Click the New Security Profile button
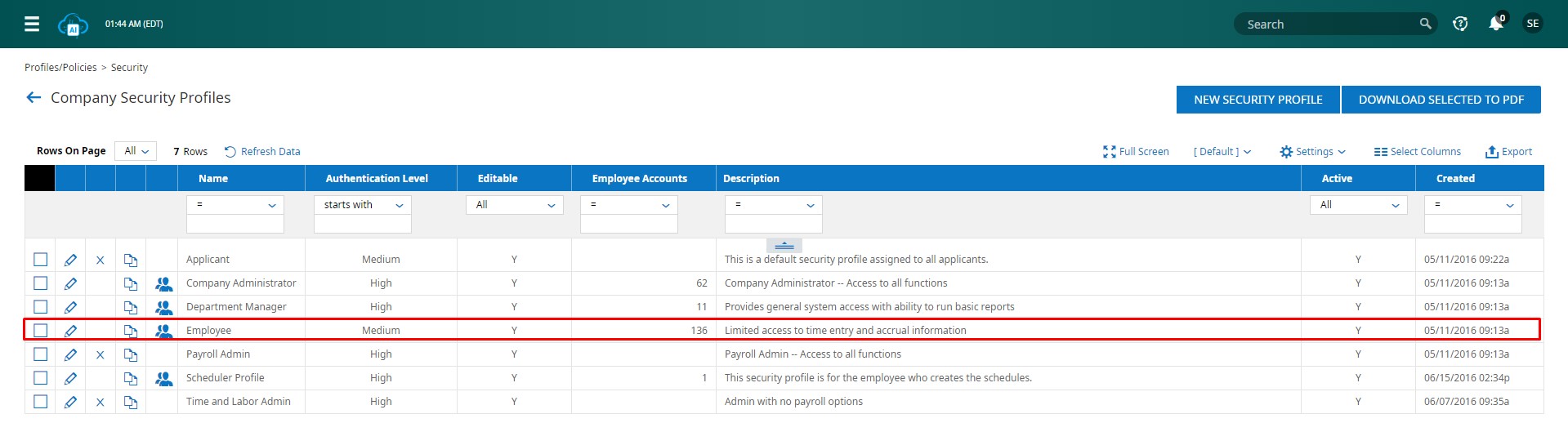This screenshot has width=1568, height=423. click(1258, 100)
